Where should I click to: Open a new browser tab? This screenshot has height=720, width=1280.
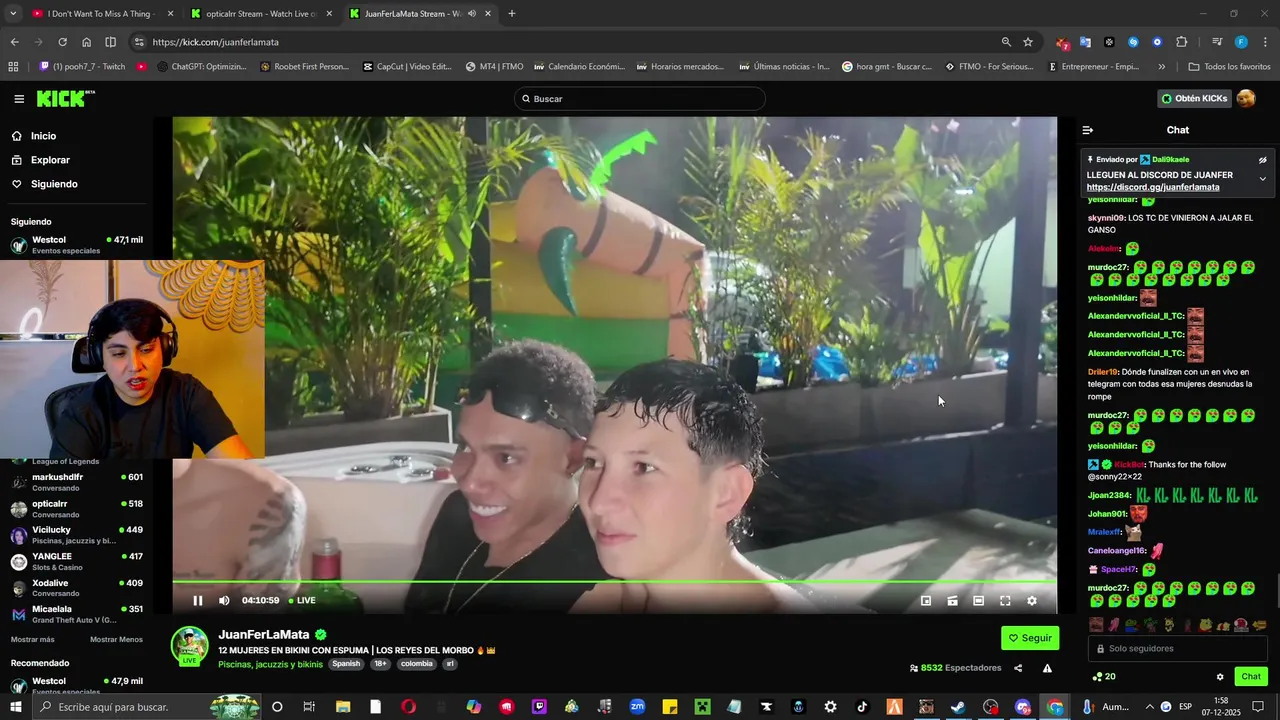(x=512, y=14)
